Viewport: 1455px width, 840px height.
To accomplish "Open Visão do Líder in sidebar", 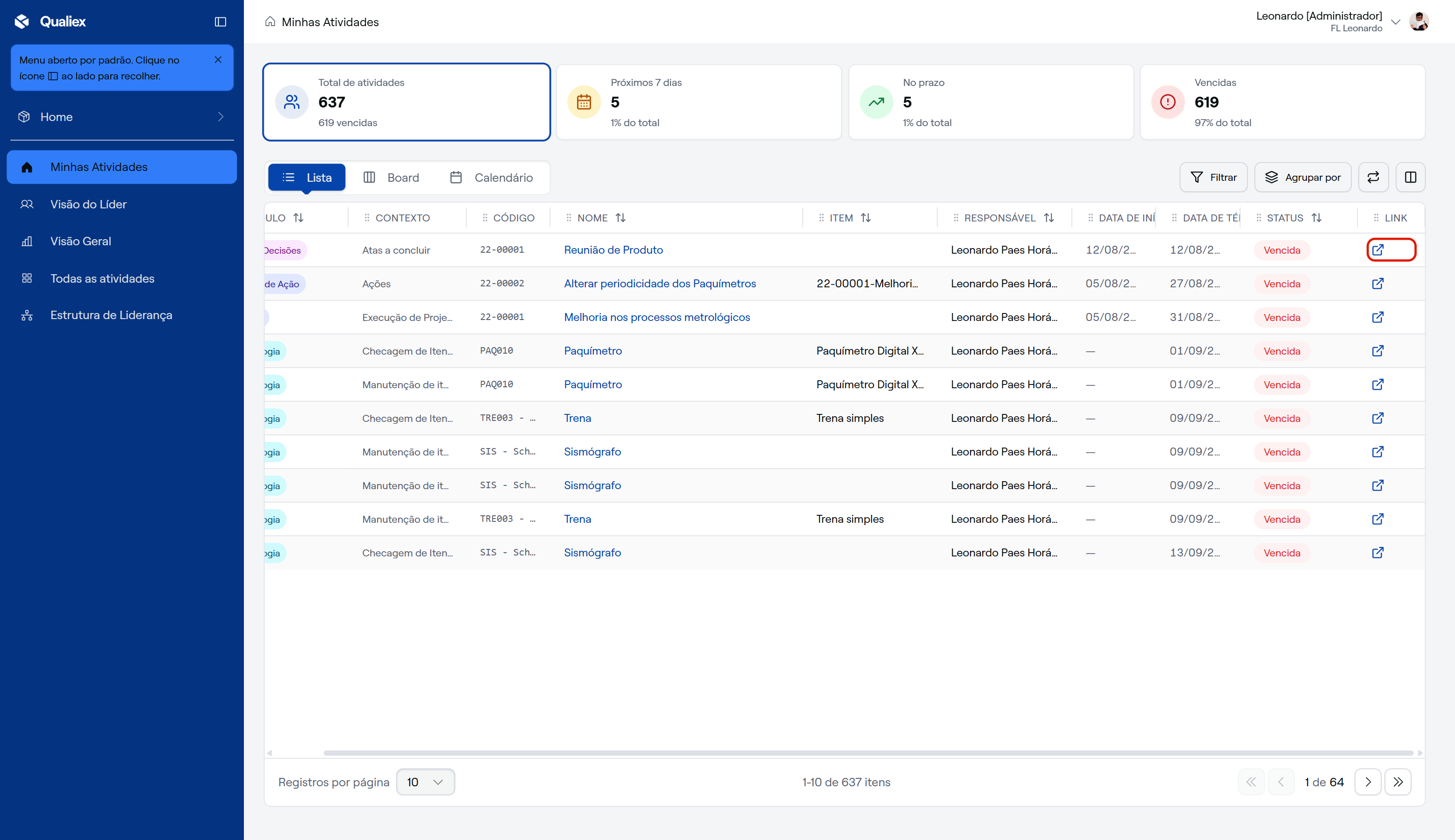I will point(122,204).
